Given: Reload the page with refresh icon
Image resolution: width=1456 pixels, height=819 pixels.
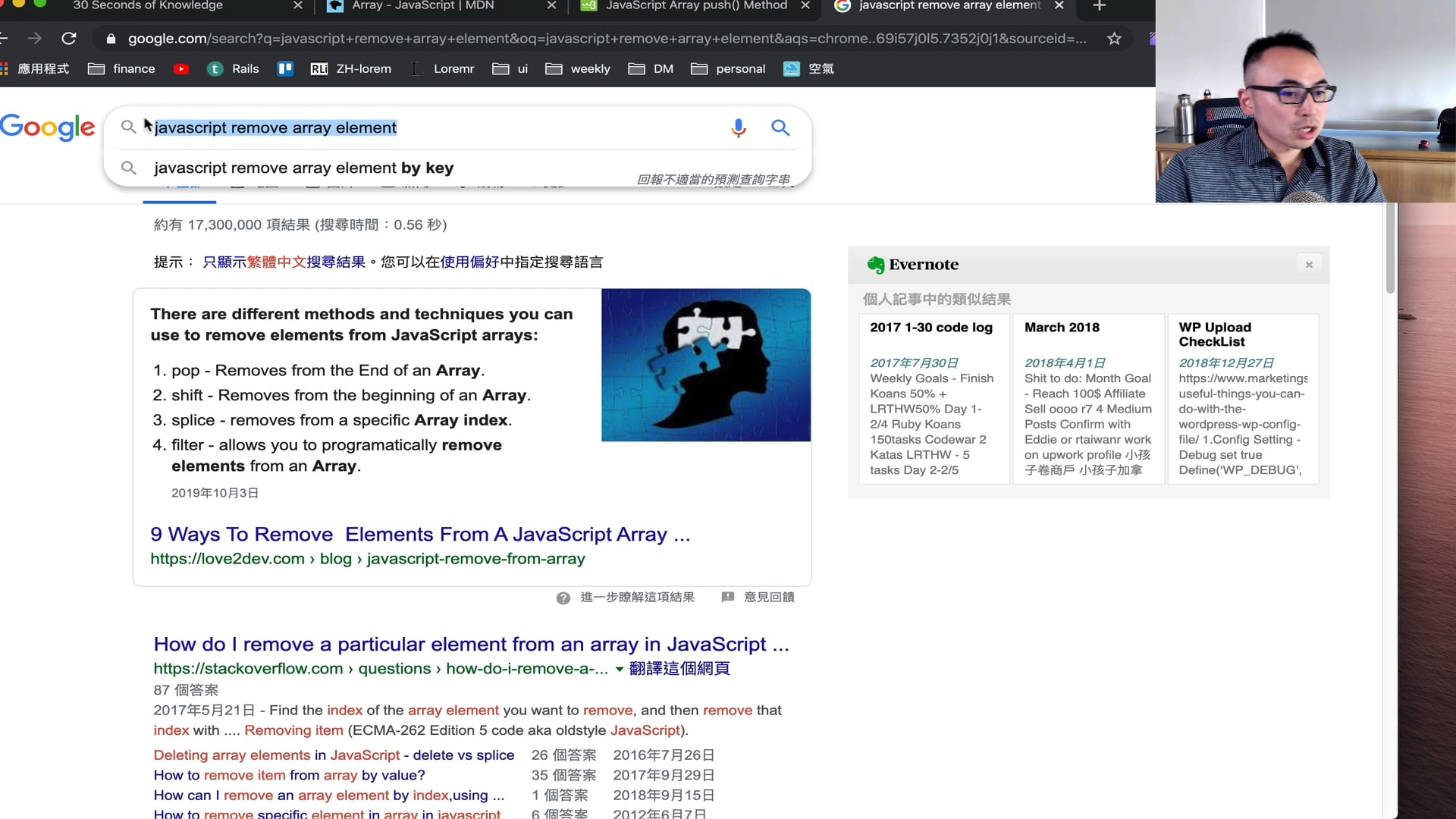Looking at the screenshot, I should (69, 38).
